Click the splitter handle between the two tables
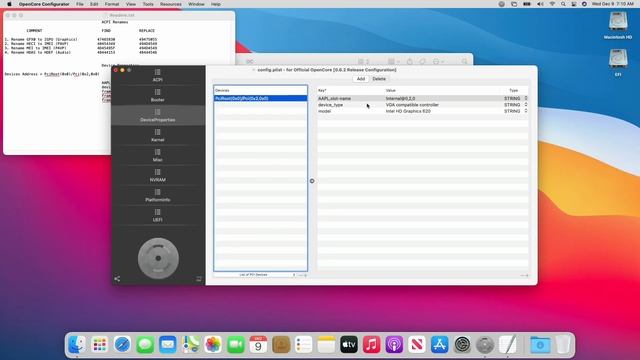 point(312,181)
